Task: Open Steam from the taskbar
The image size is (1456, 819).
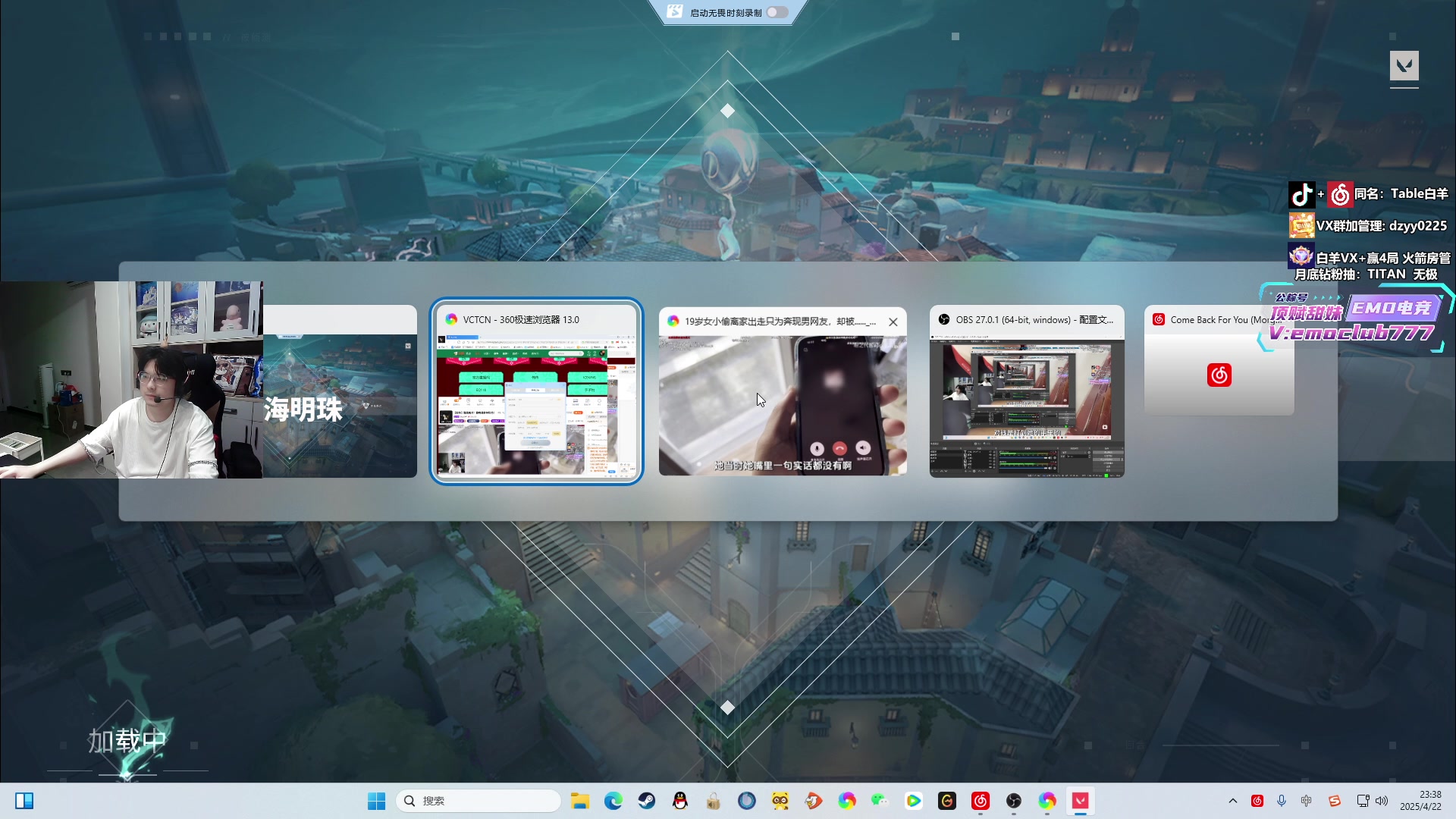Action: tap(647, 801)
